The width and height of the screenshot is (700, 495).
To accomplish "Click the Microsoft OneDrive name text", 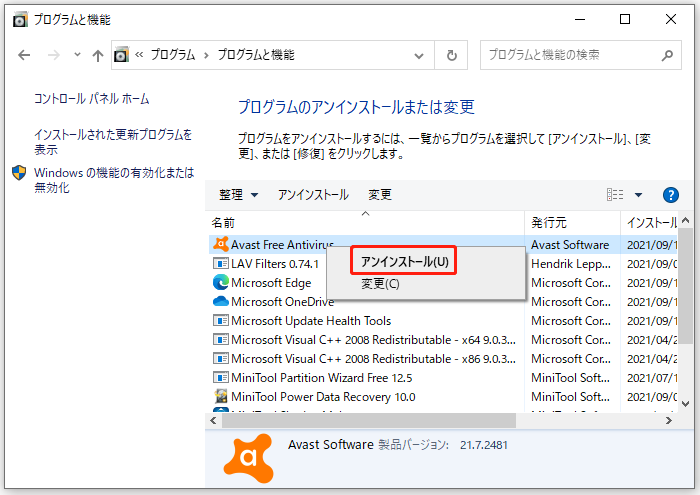I will (282, 302).
